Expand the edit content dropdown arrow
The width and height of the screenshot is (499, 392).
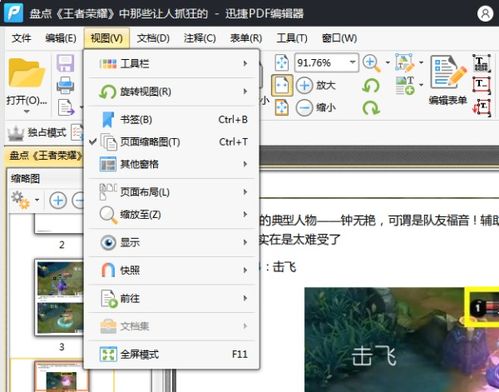(x=421, y=63)
